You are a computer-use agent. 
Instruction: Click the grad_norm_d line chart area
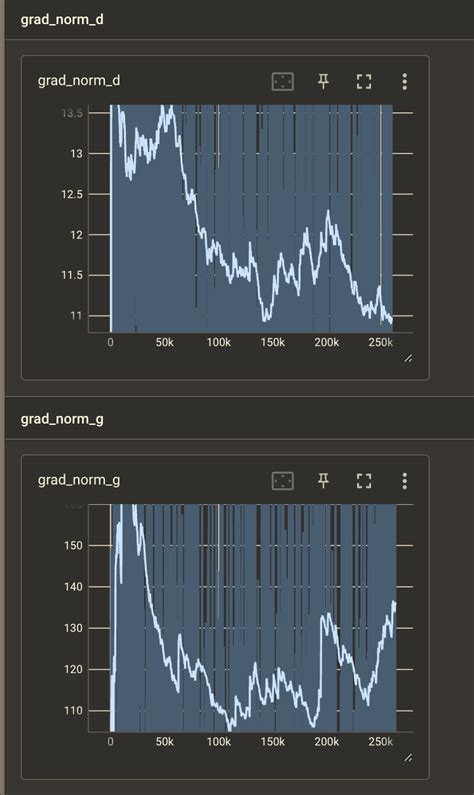pos(251,219)
